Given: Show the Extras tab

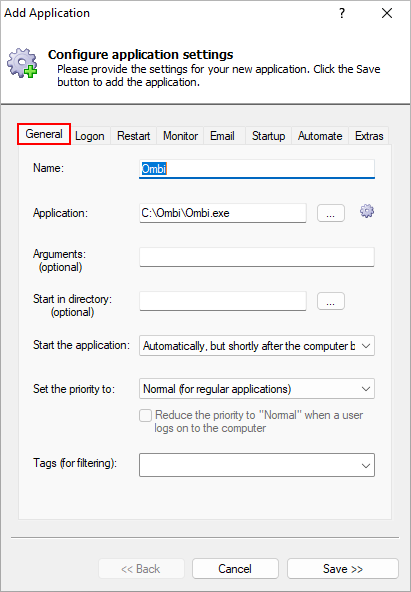Looking at the screenshot, I should (x=369, y=136).
